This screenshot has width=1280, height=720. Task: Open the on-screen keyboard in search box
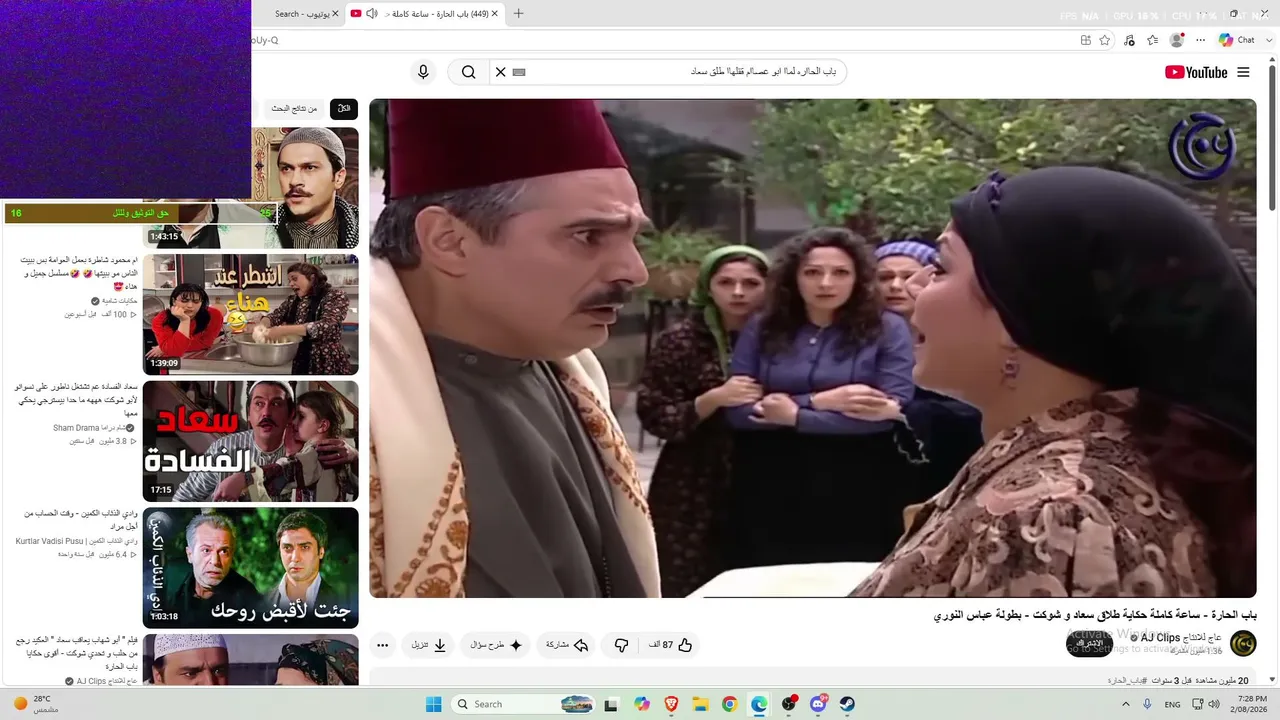519,72
